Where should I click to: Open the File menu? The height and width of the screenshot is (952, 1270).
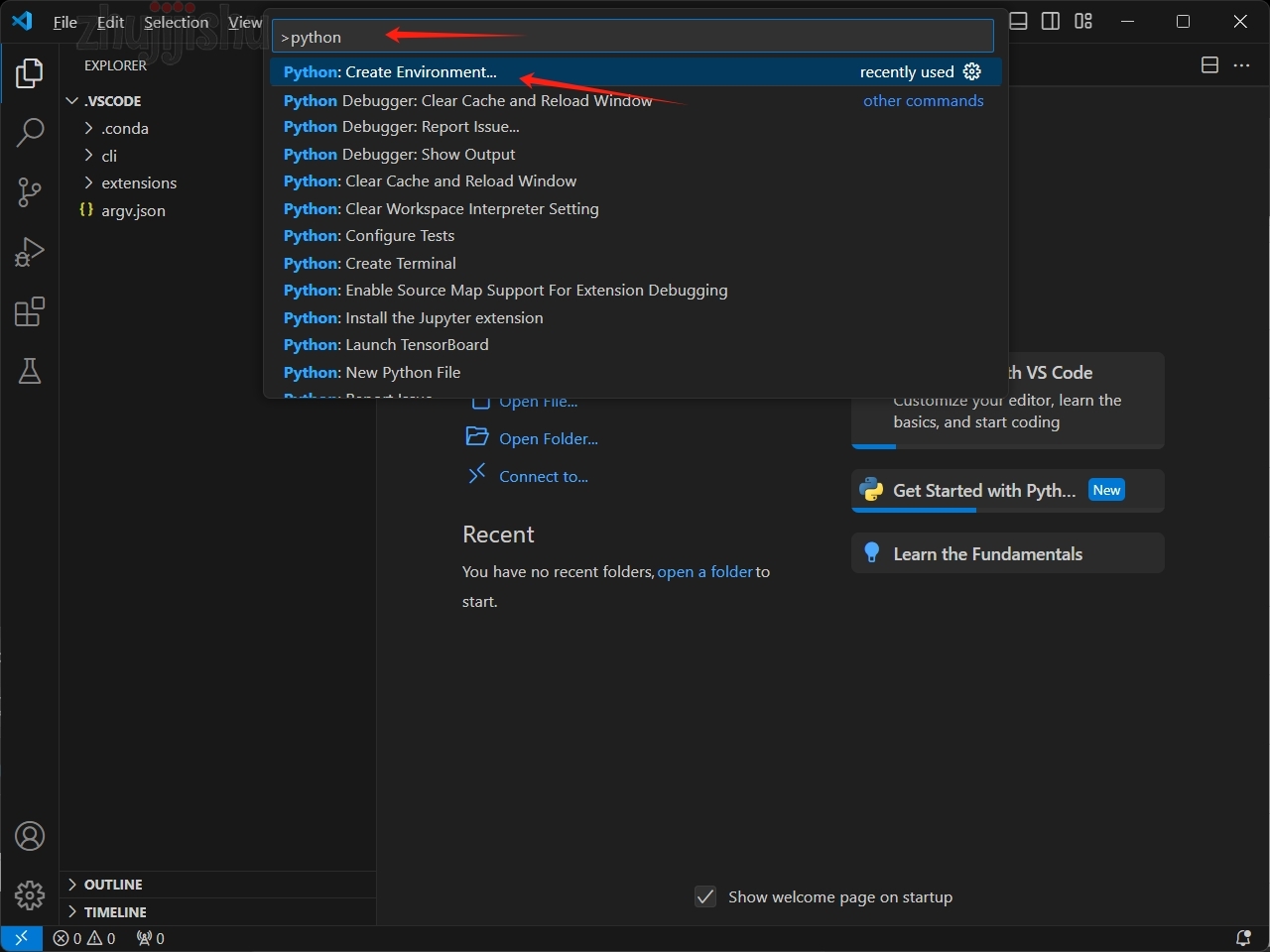click(x=64, y=22)
